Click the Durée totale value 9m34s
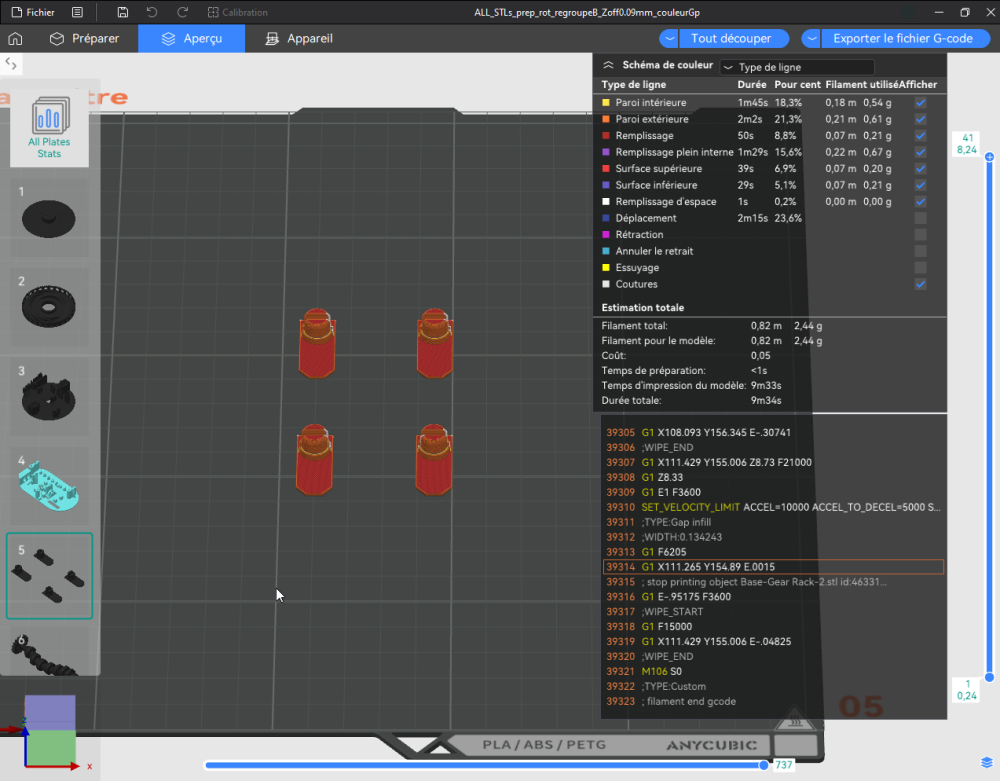Viewport: 1000px width, 781px height. point(766,400)
